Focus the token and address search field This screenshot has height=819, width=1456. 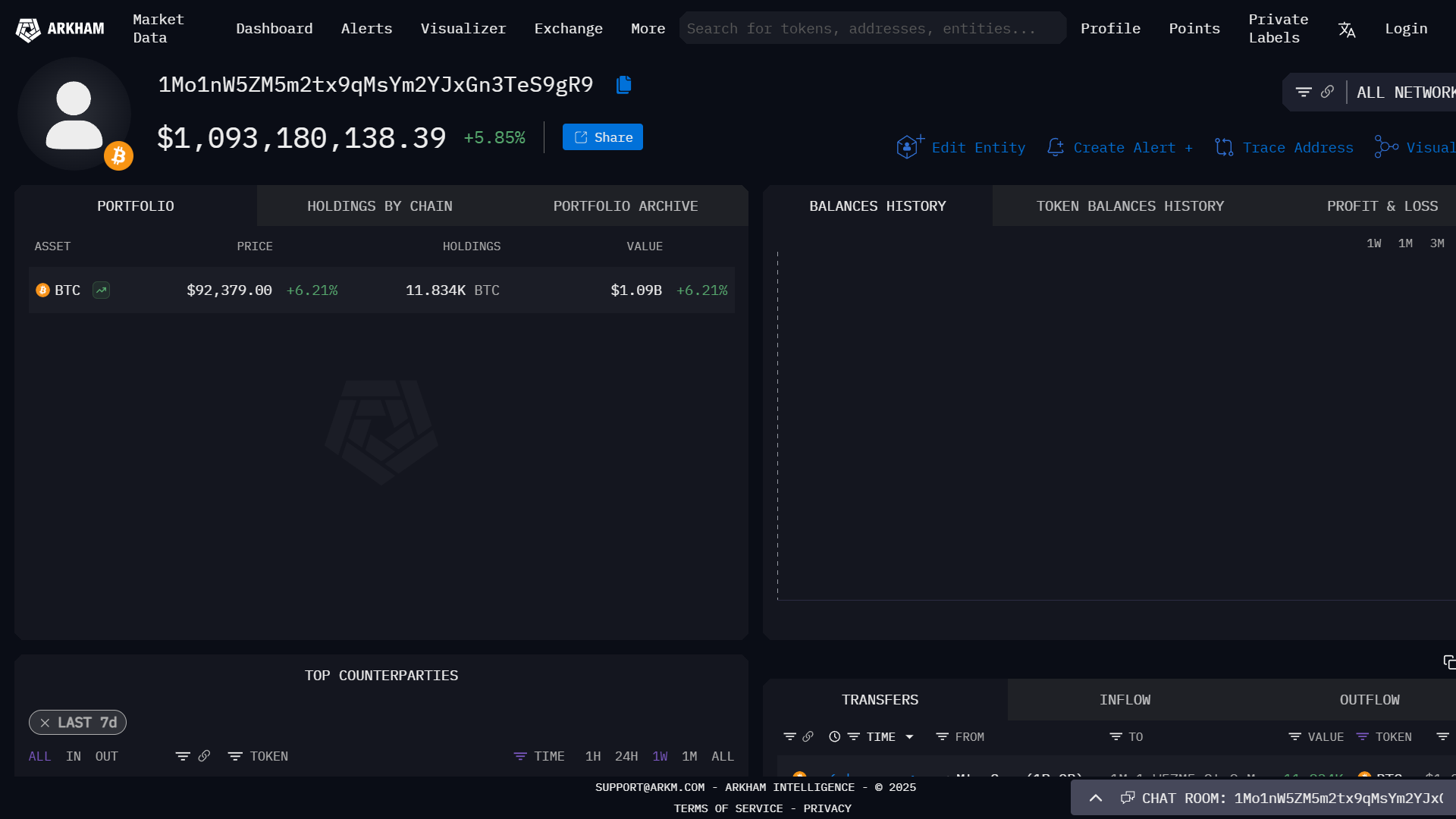[x=873, y=29]
